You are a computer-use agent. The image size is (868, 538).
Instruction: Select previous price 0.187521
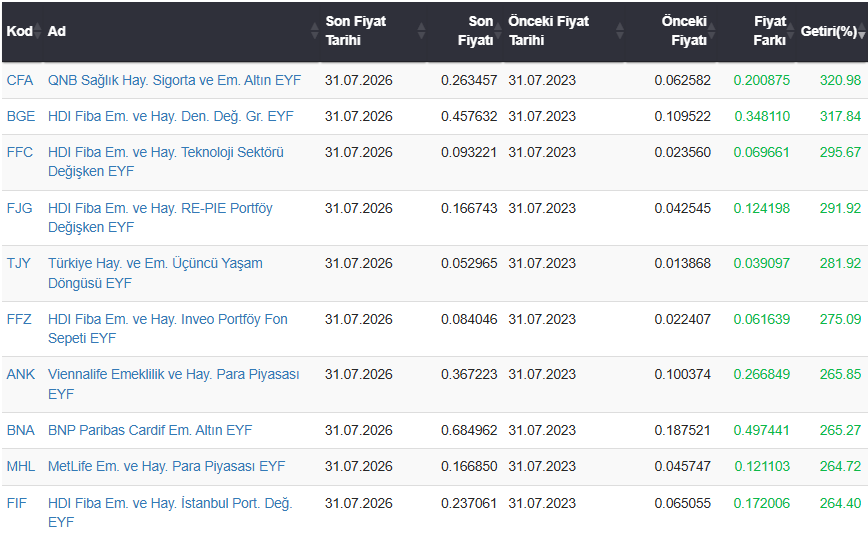pyautogui.click(x=683, y=430)
